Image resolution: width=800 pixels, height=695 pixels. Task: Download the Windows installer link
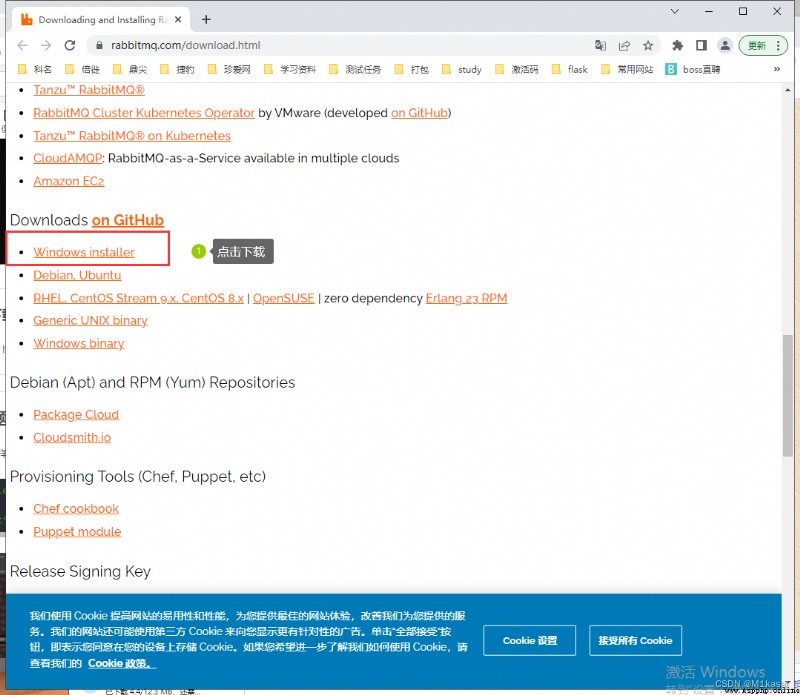[84, 252]
